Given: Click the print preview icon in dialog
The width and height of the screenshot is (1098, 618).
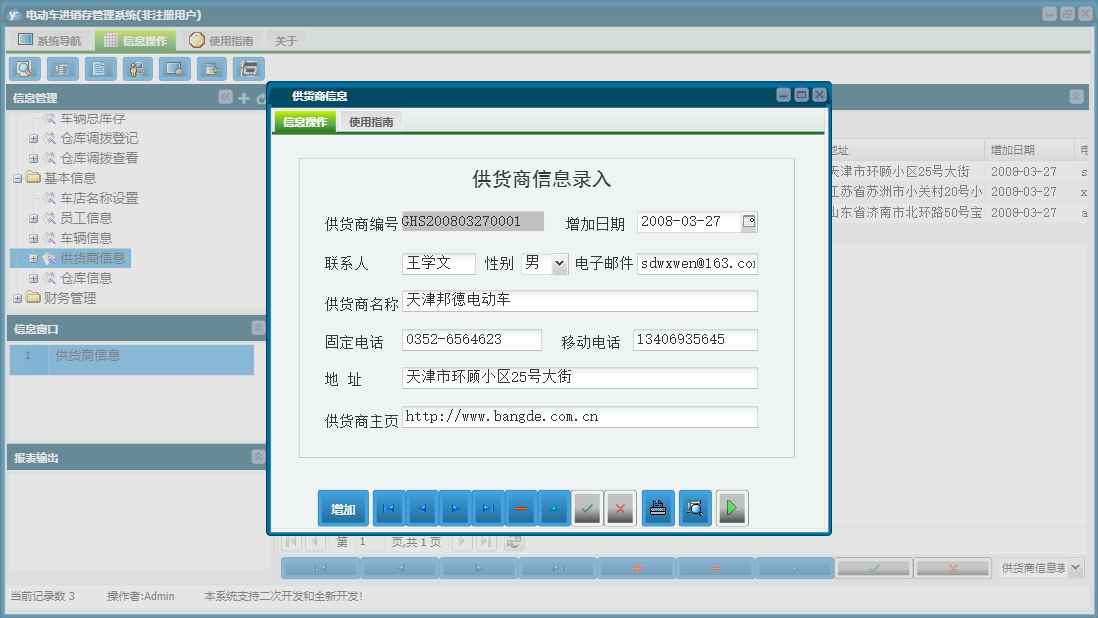Looking at the screenshot, I should [x=695, y=508].
